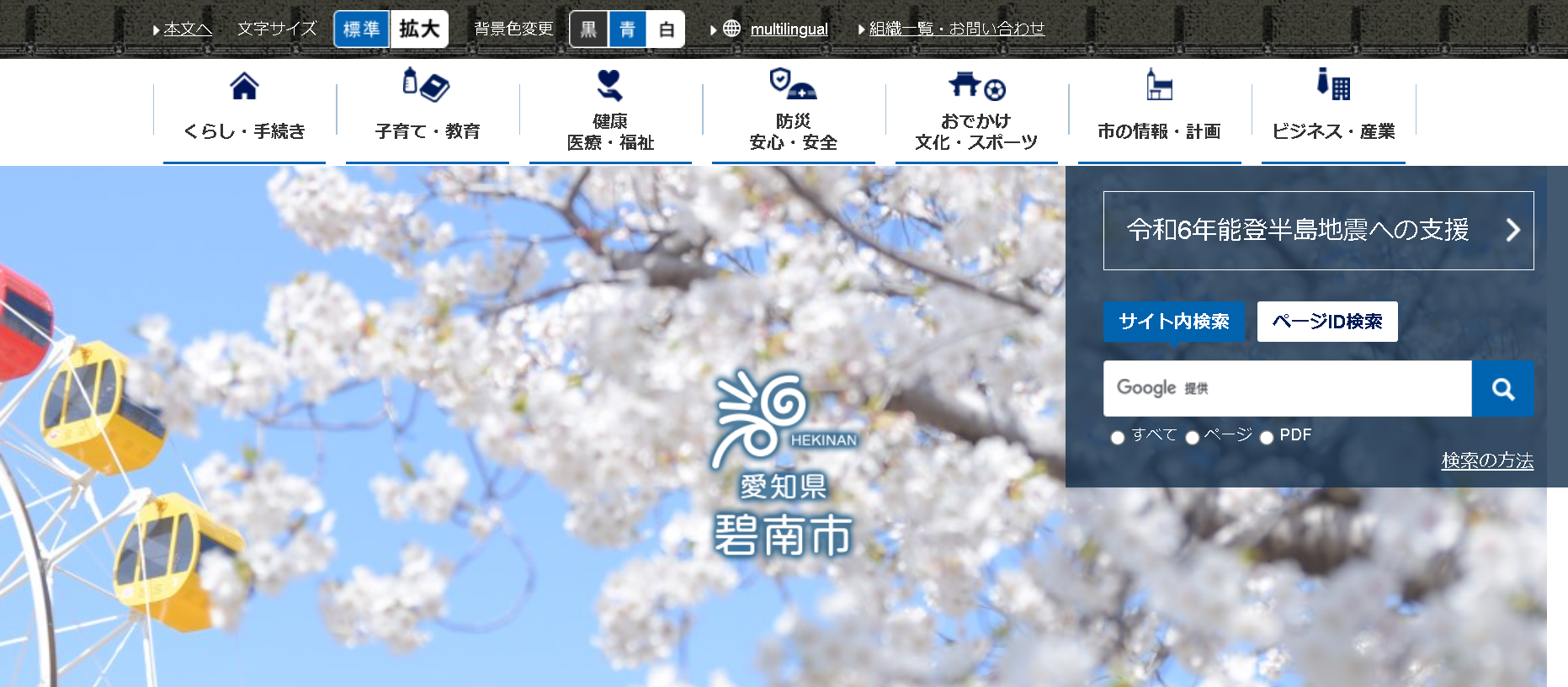The image size is (1568, 687).
Task: Click the shrine gate and soccer ball icon
Action: point(976,86)
